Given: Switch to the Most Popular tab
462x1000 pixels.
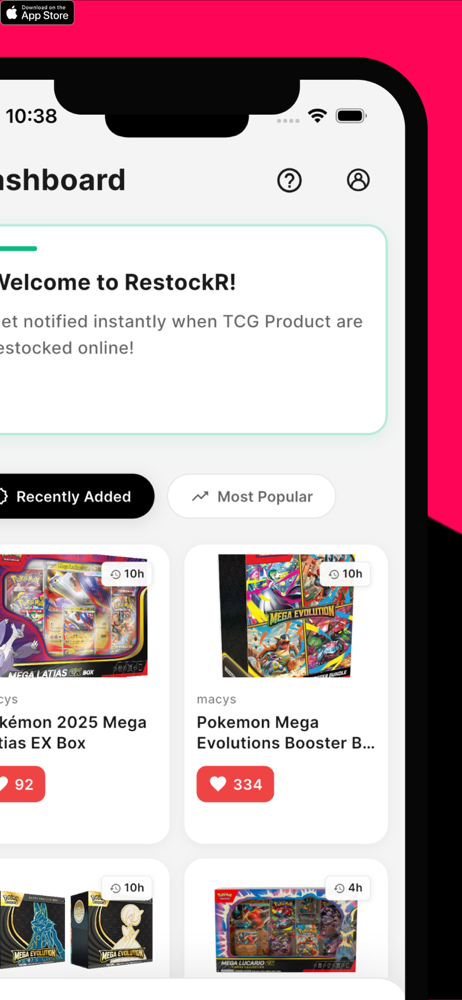Looking at the screenshot, I should (x=251, y=496).
